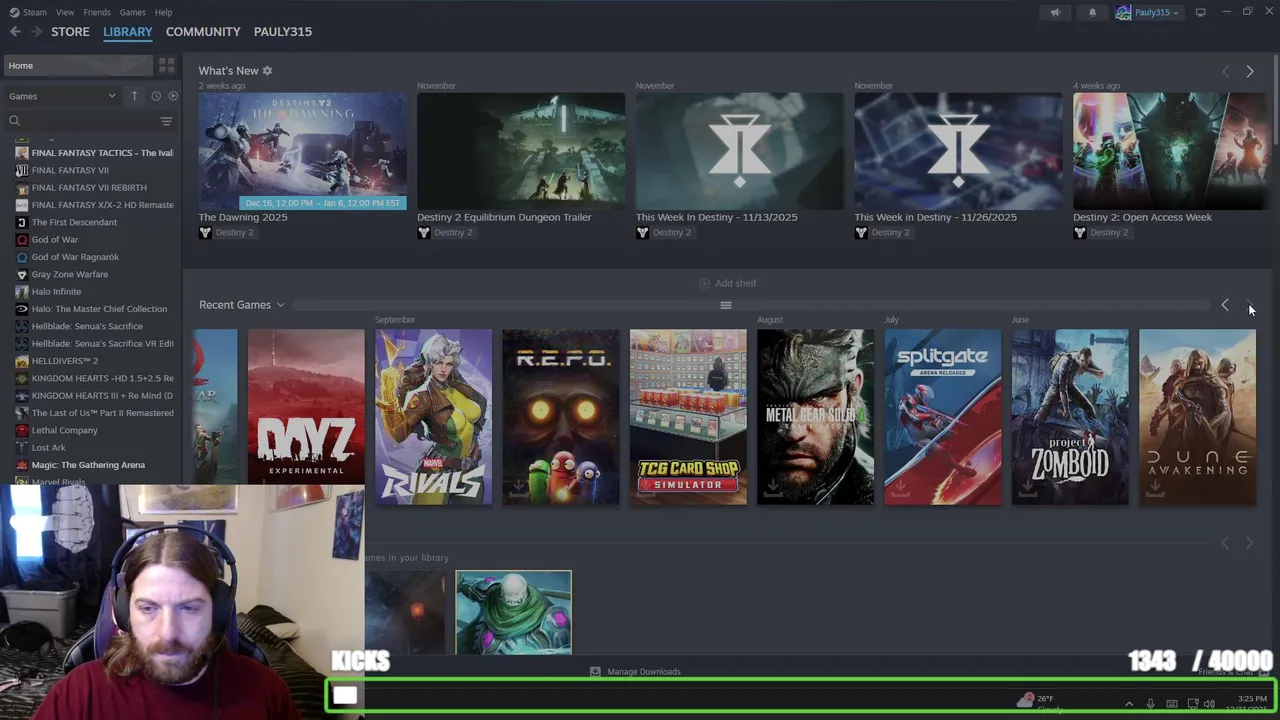Select Gray Zone Warfare in list

pos(70,275)
